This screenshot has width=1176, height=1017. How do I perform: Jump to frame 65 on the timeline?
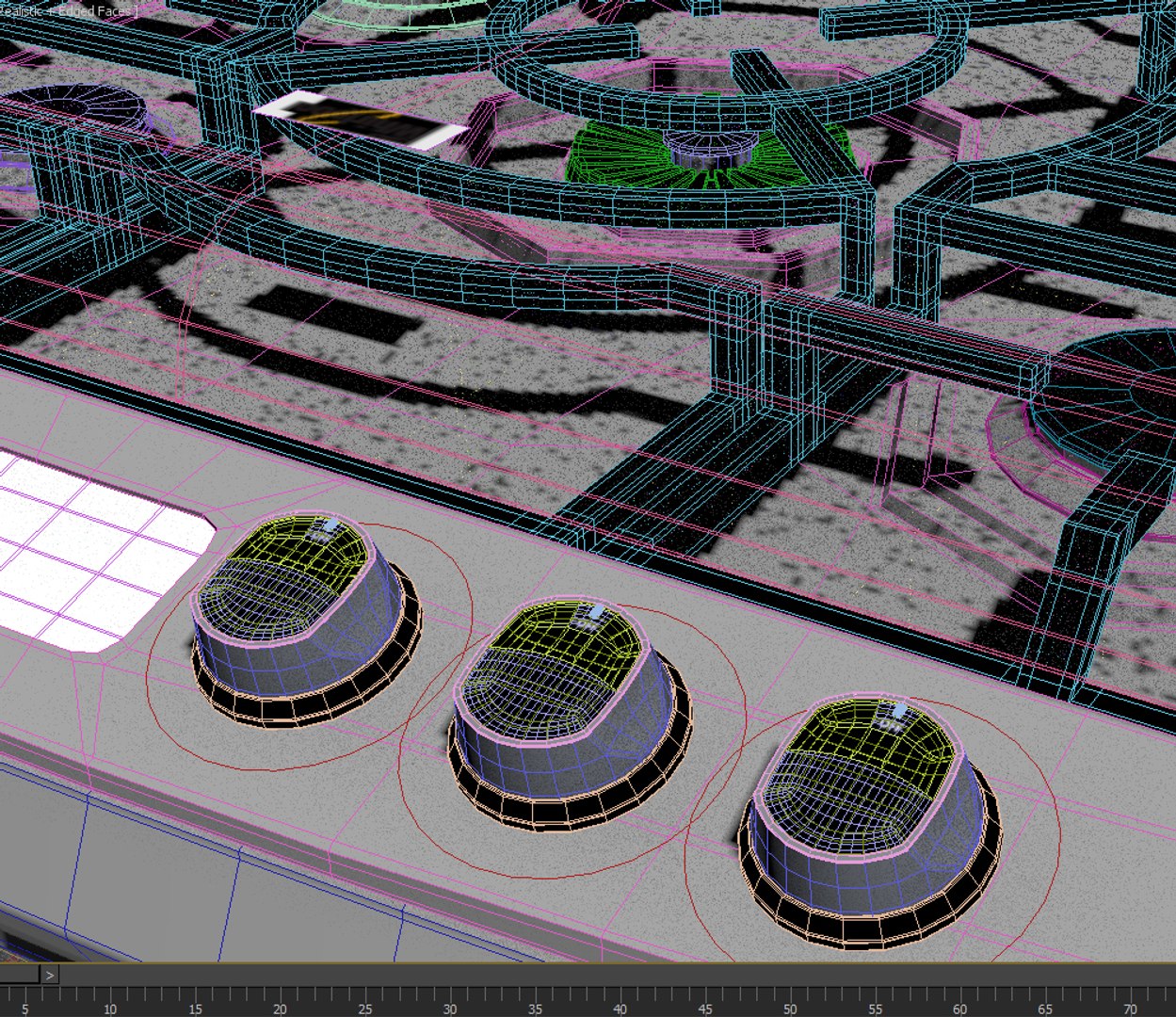click(1044, 1009)
